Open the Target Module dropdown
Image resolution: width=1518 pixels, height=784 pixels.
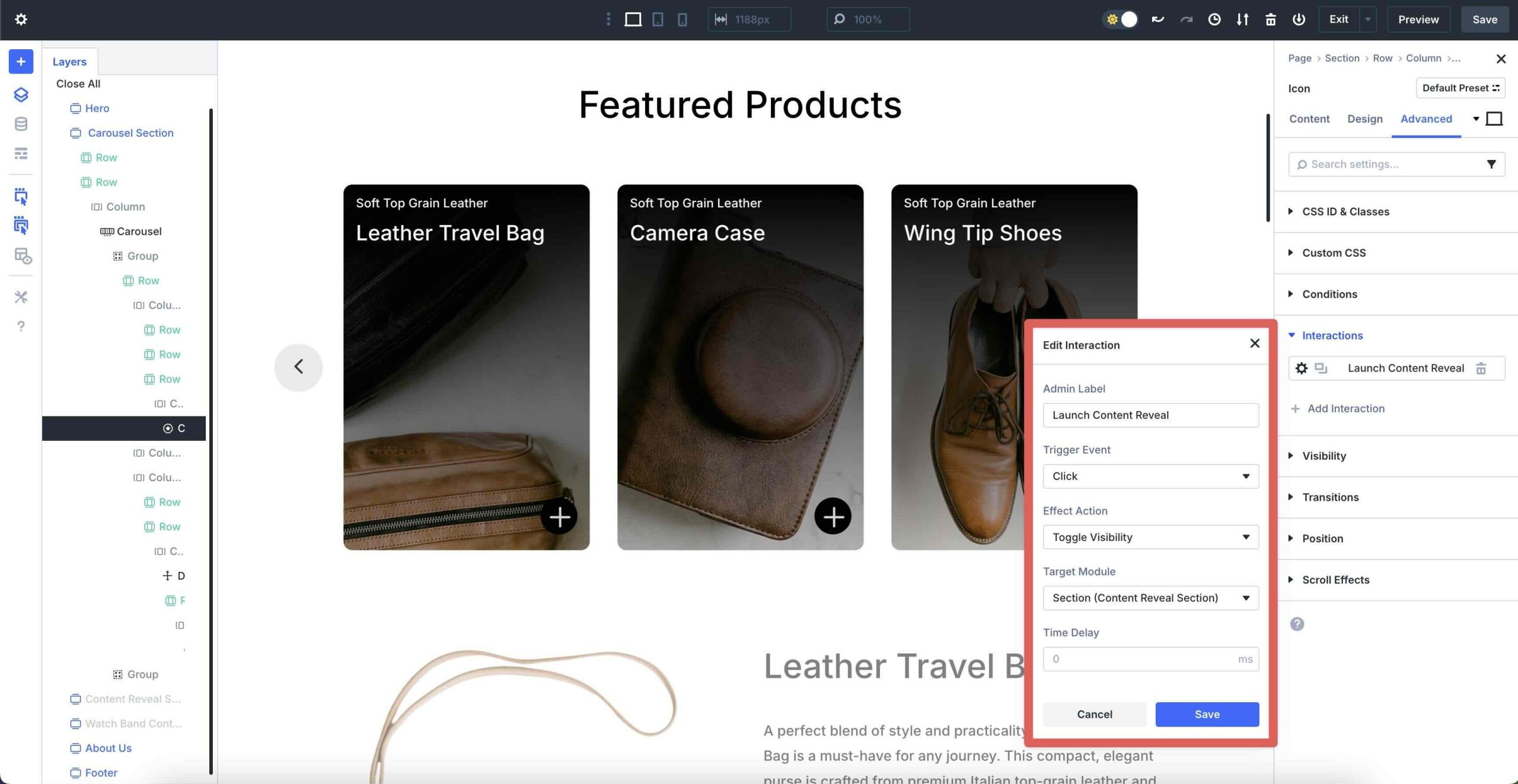point(1150,598)
